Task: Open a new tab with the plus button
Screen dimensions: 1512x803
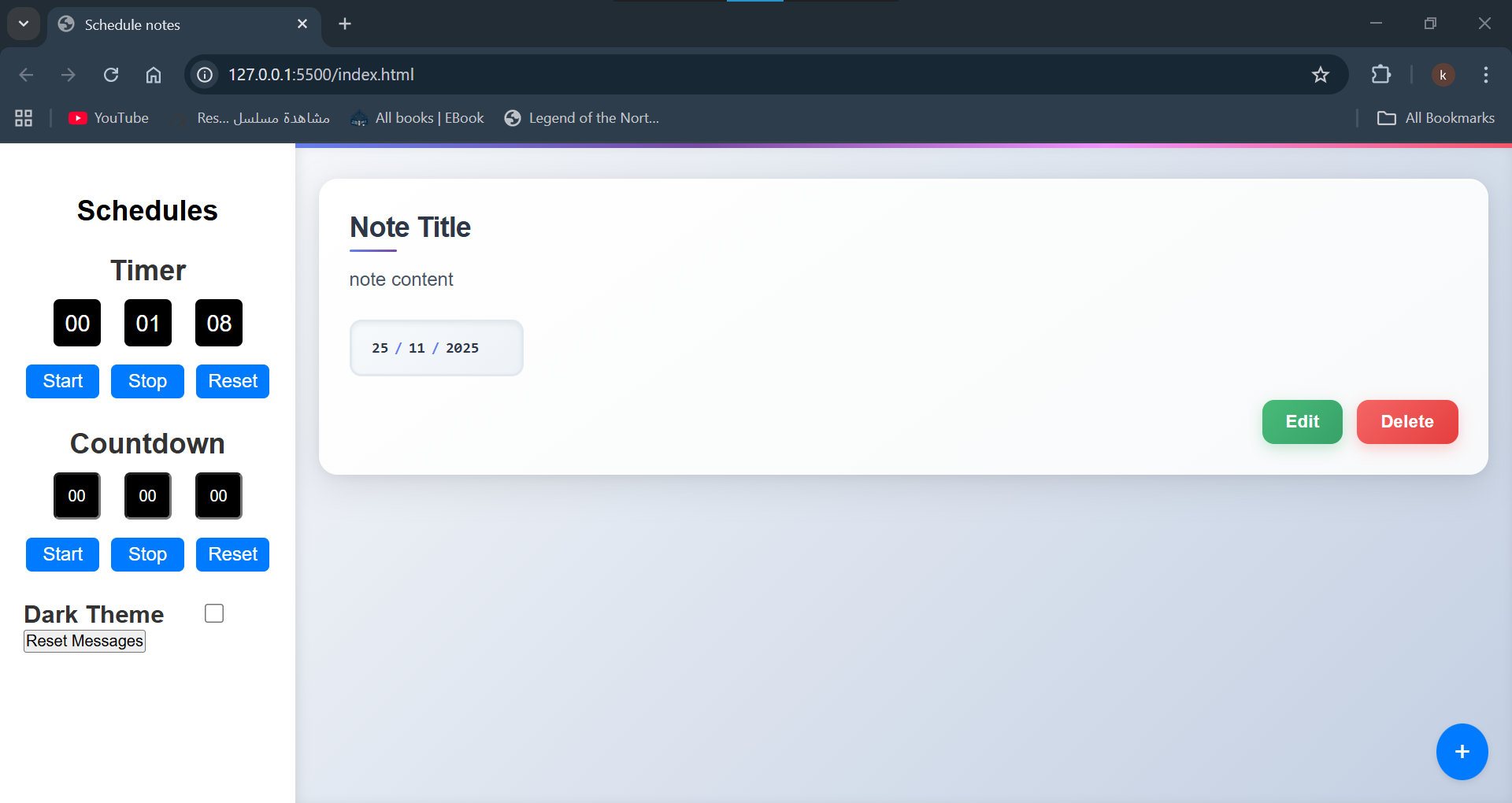Action: click(345, 24)
